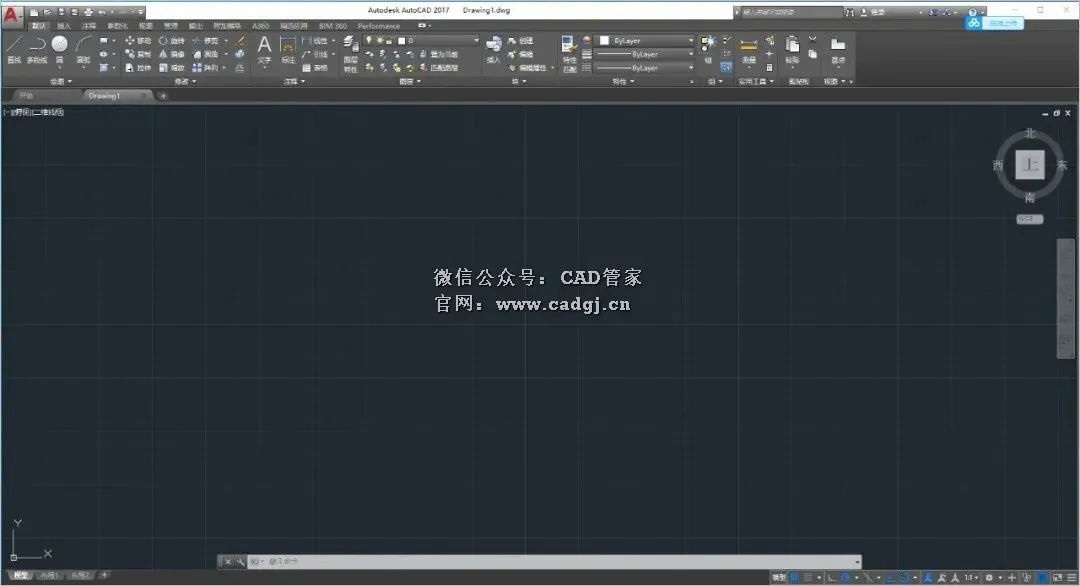The width and height of the screenshot is (1080, 586).
Task: Click the Array (阵列) tool
Action: (x=206, y=68)
